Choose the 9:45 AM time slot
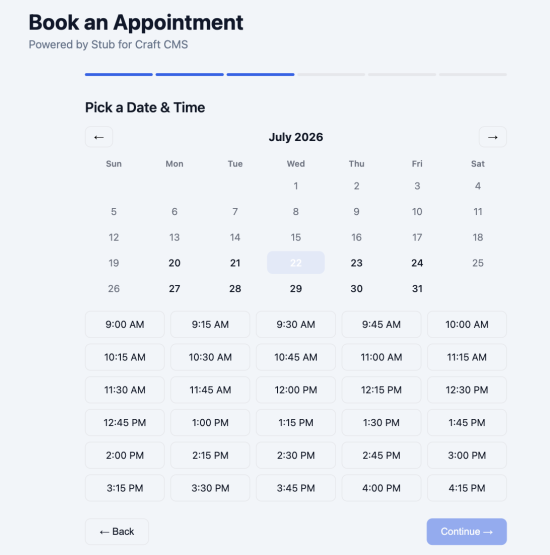550x555 pixels. point(381,324)
